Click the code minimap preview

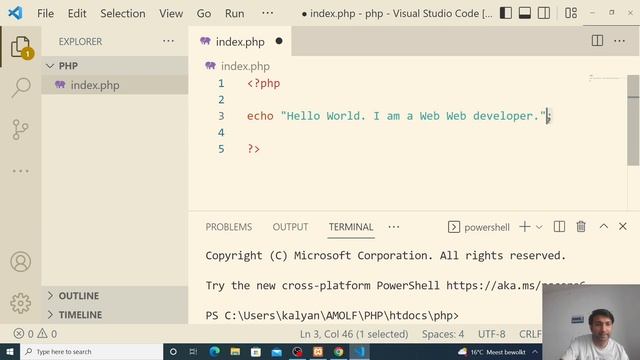click(x=605, y=78)
